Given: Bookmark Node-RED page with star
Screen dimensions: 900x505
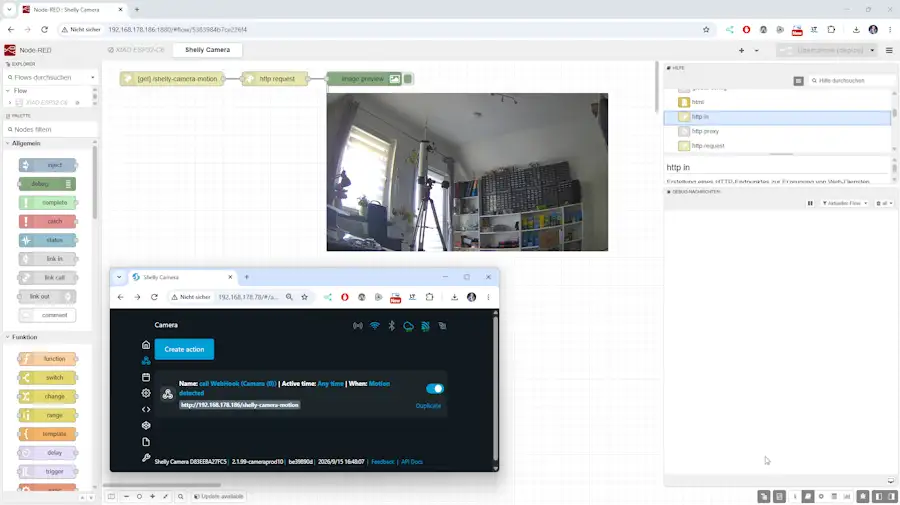Looking at the screenshot, I should click(x=706, y=30).
